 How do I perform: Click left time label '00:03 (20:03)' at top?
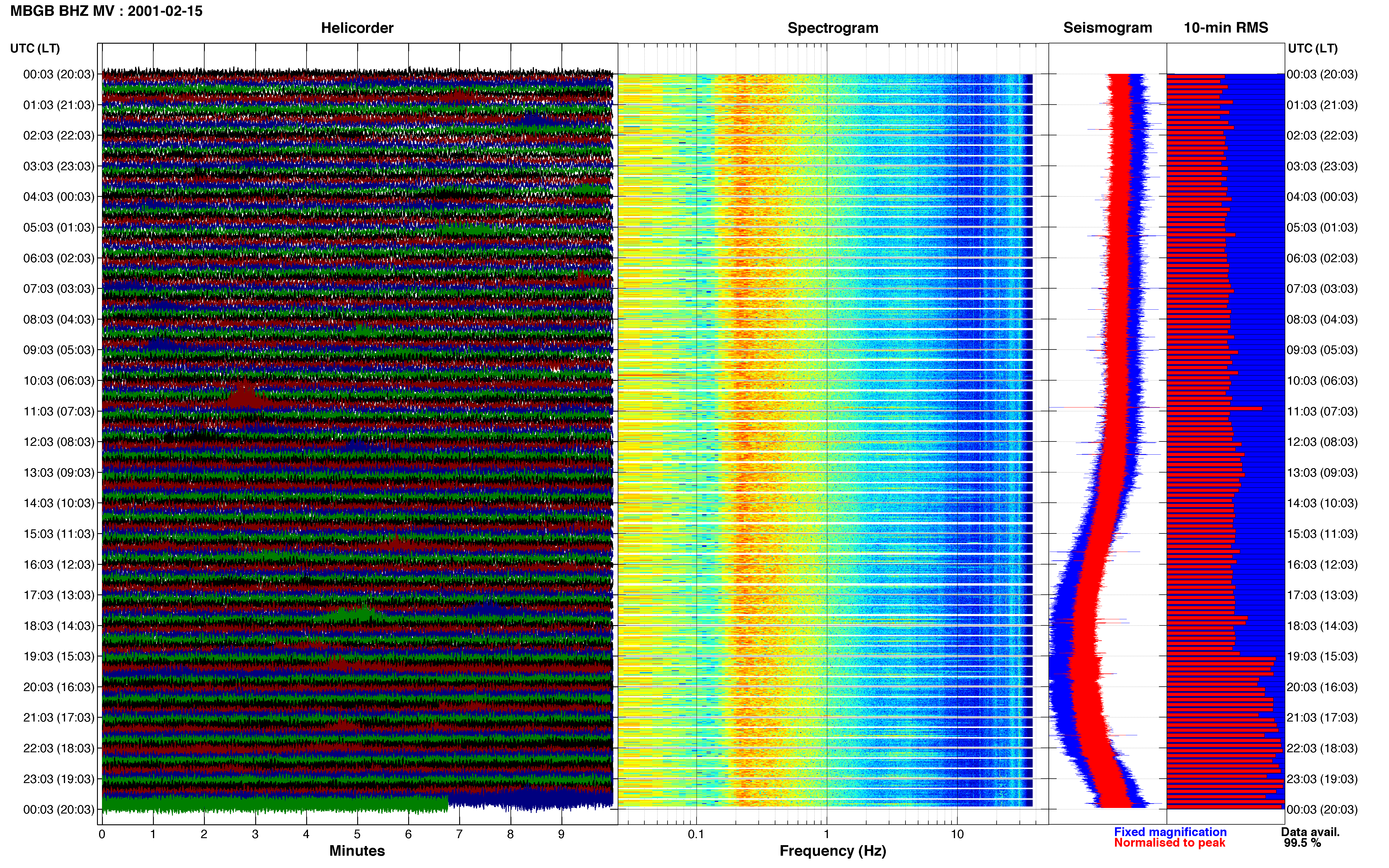click(x=59, y=74)
